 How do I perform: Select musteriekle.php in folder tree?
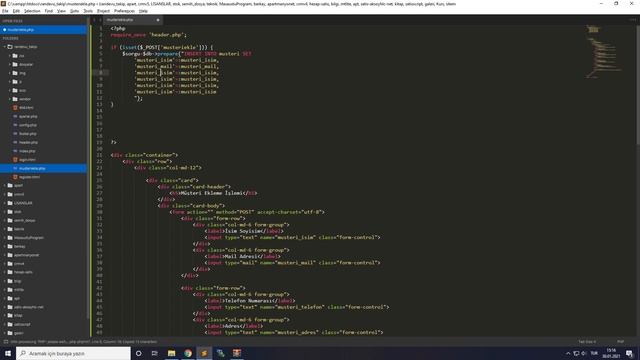pyautogui.click(x=43, y=168)
